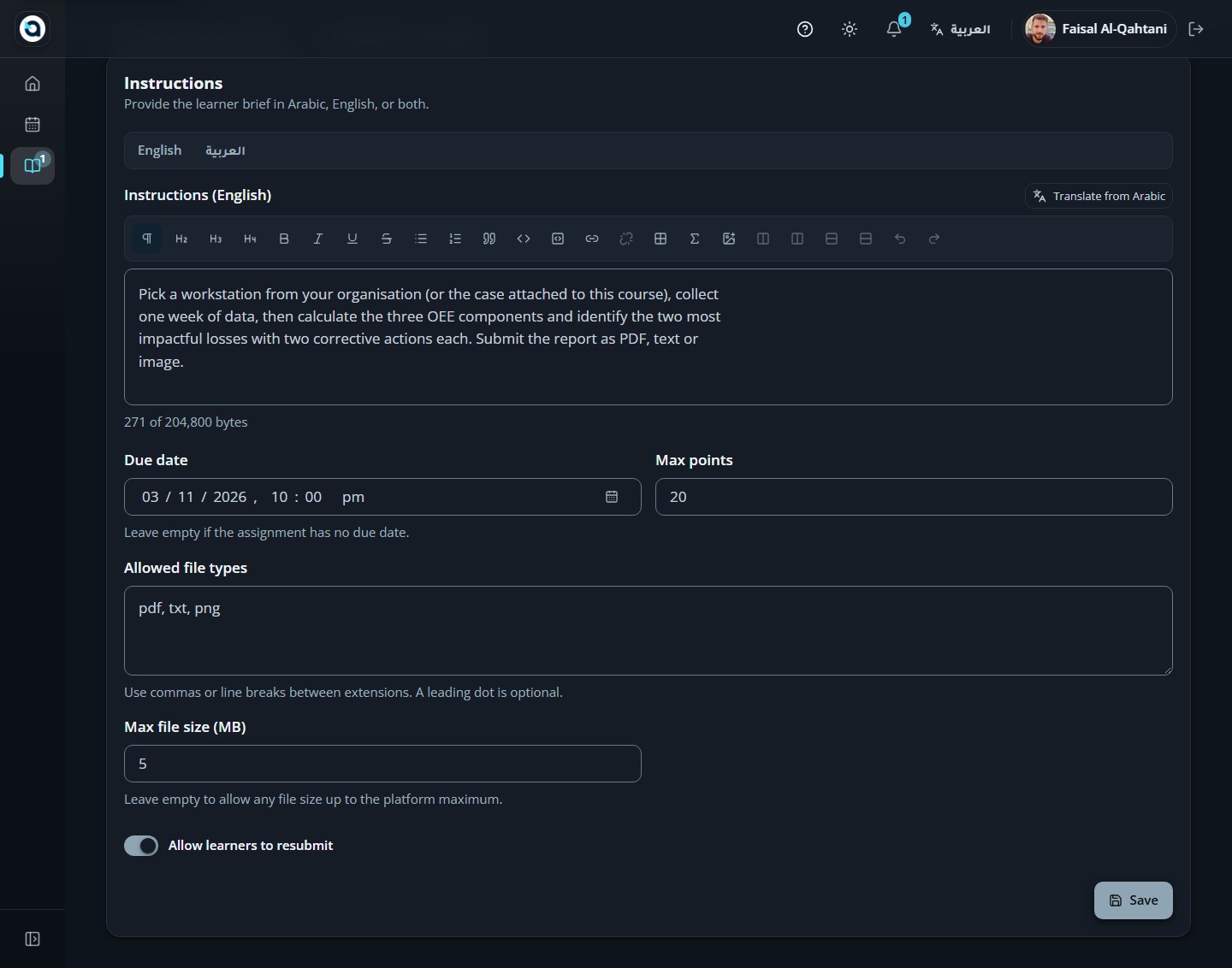1232x968 pixels.
Task: Undo the last edit
Action: [900, 239]
